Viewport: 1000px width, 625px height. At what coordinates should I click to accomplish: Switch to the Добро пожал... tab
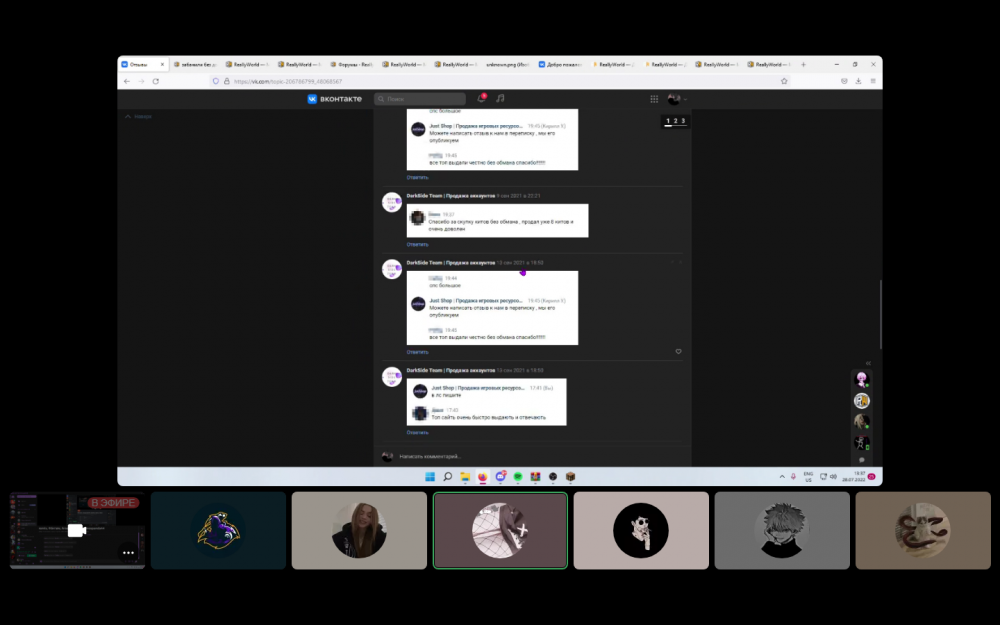pos(560,64)
